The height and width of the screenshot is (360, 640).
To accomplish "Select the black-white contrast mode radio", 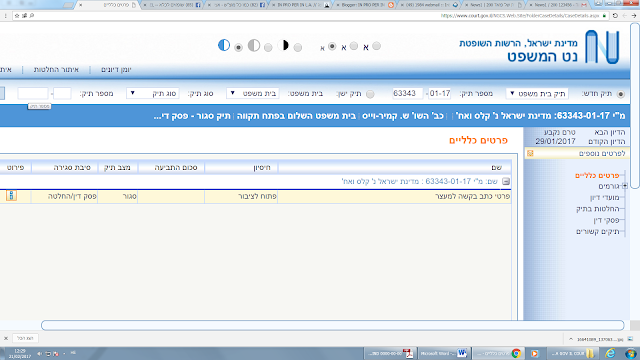I will coord(298,48).
